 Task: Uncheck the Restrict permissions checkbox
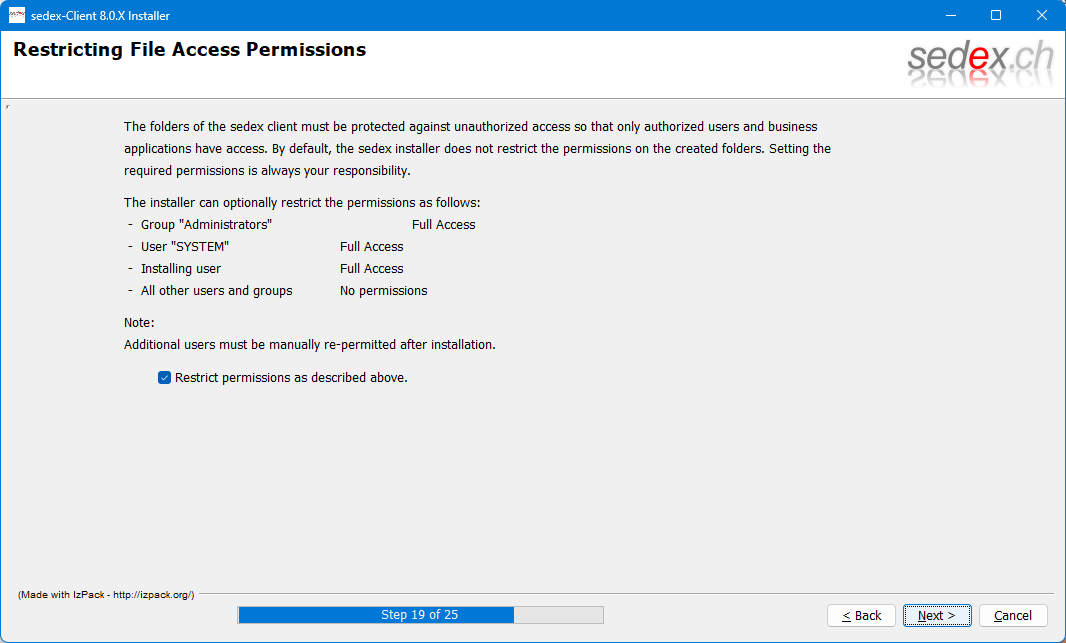pyautogui.click(x=165, y=378)
